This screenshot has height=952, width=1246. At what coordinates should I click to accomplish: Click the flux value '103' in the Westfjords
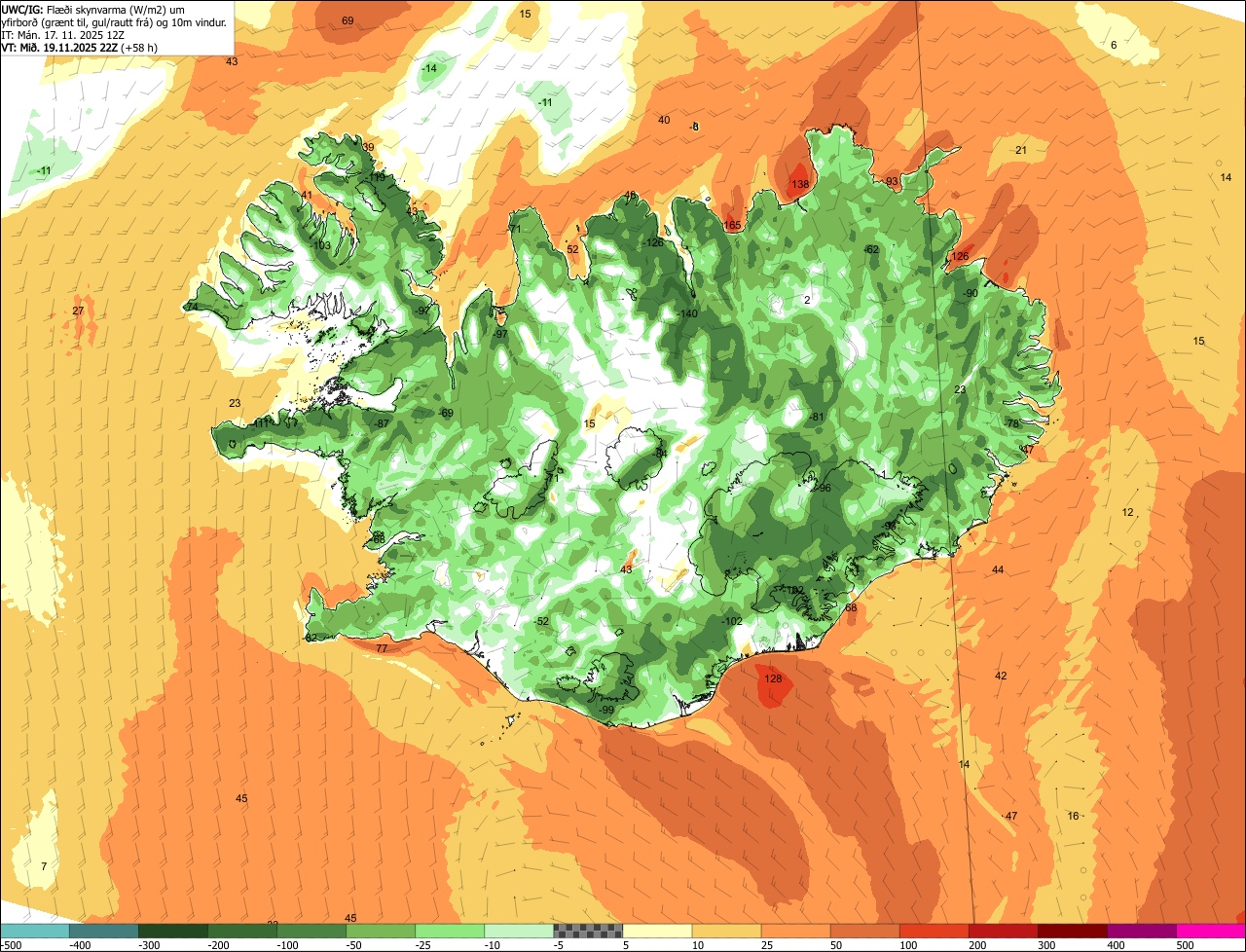point(322,246)
